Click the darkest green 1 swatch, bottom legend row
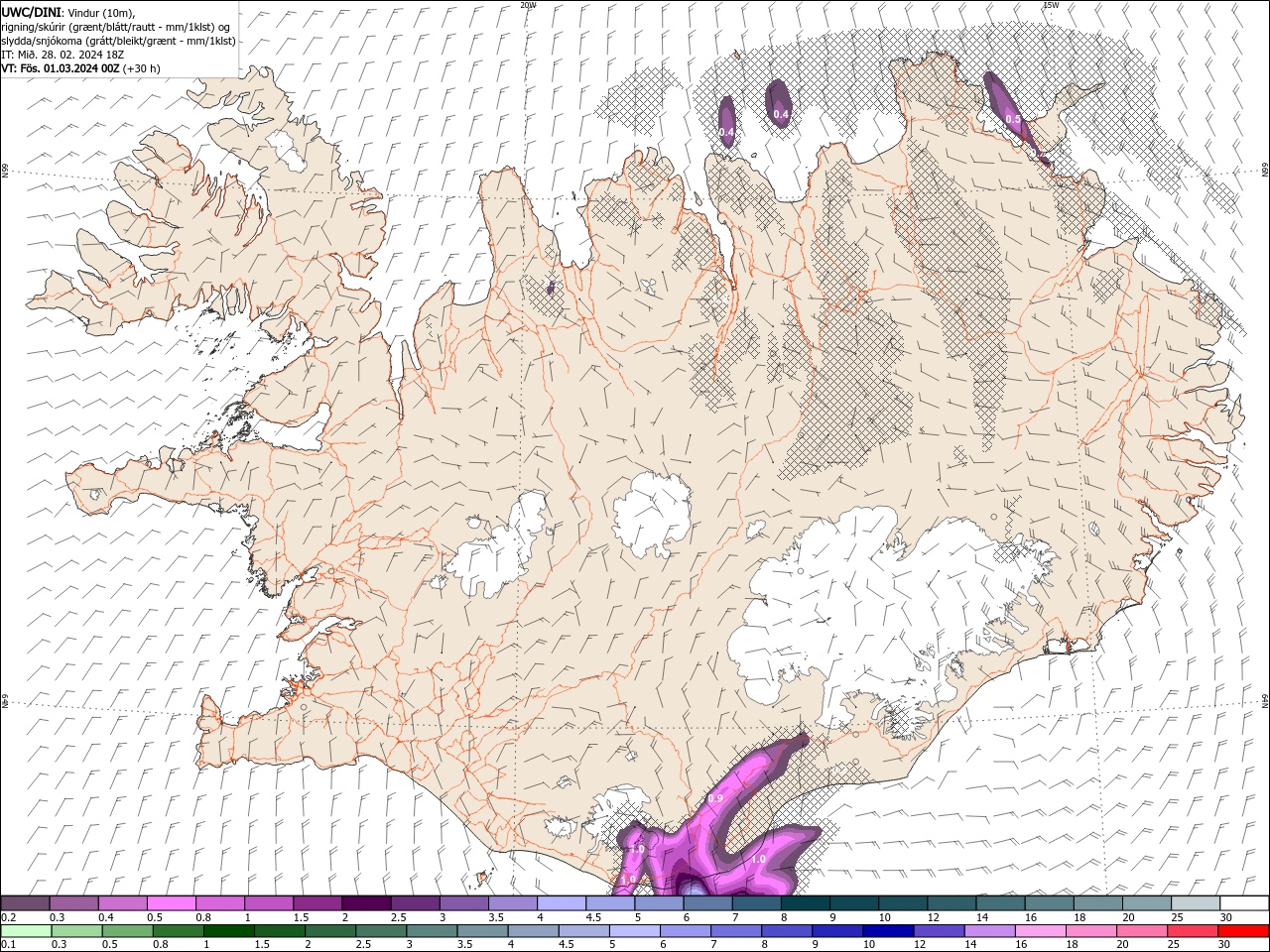The image size is (1270, 952). (228, 931)
